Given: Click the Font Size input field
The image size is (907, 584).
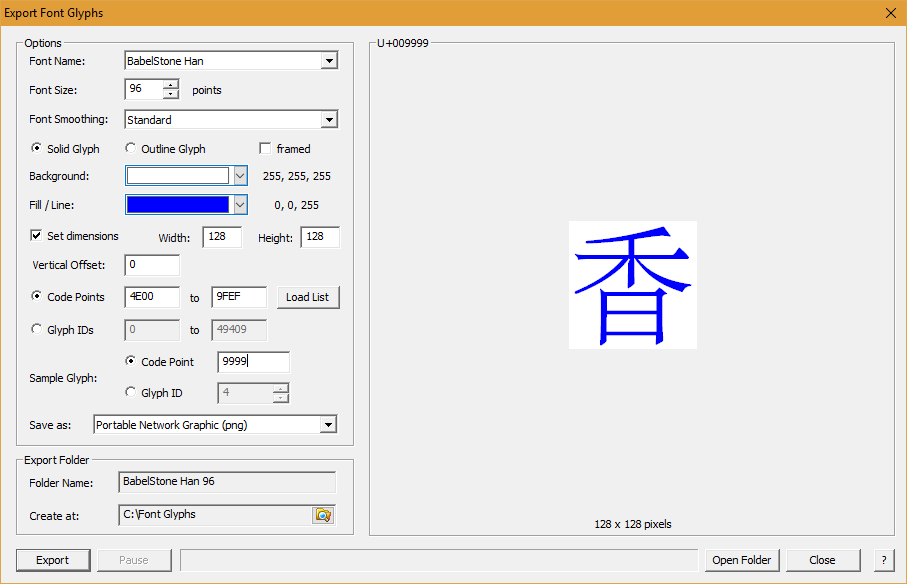Looking at the screenshot, I should coord(145,89).
